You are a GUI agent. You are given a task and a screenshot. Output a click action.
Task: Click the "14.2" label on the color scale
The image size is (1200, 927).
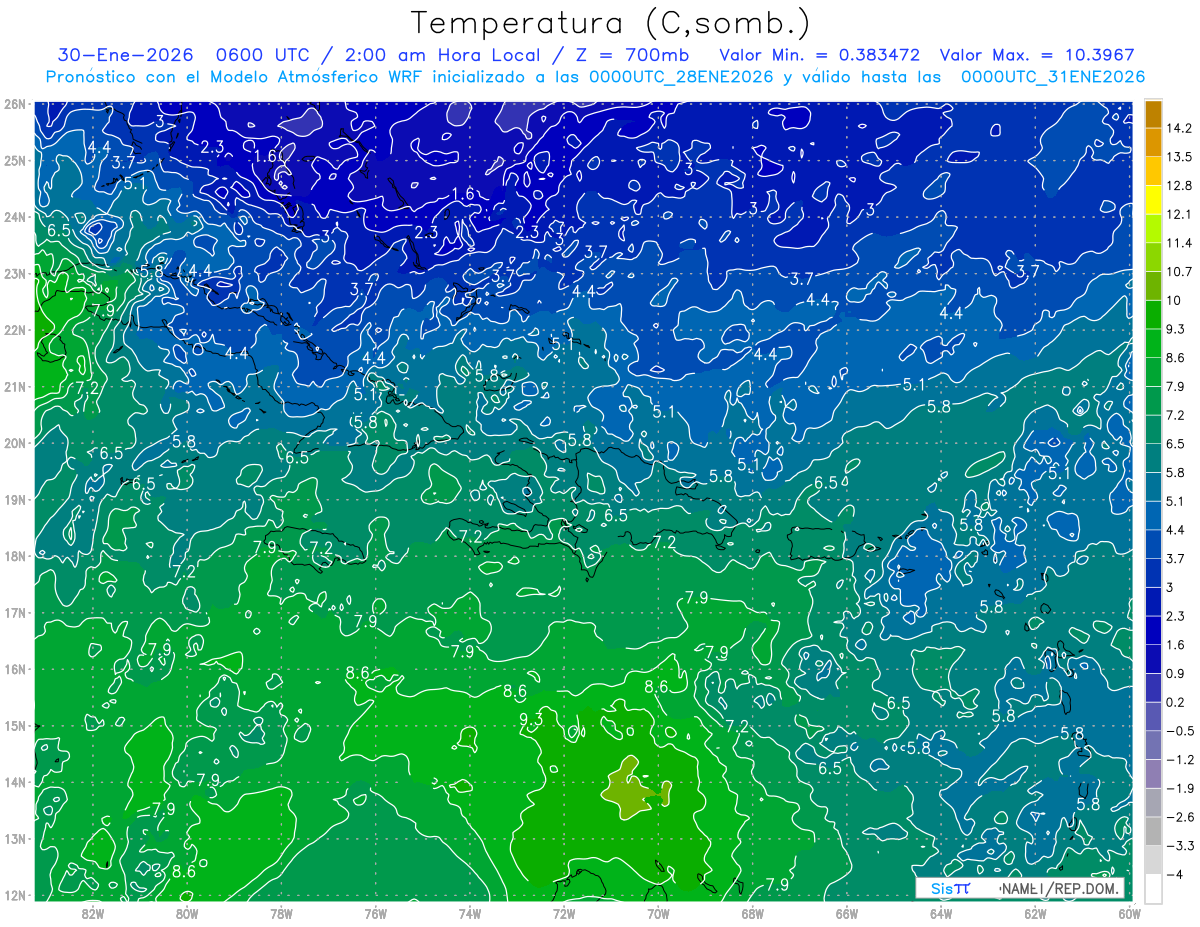point(1180,128)
